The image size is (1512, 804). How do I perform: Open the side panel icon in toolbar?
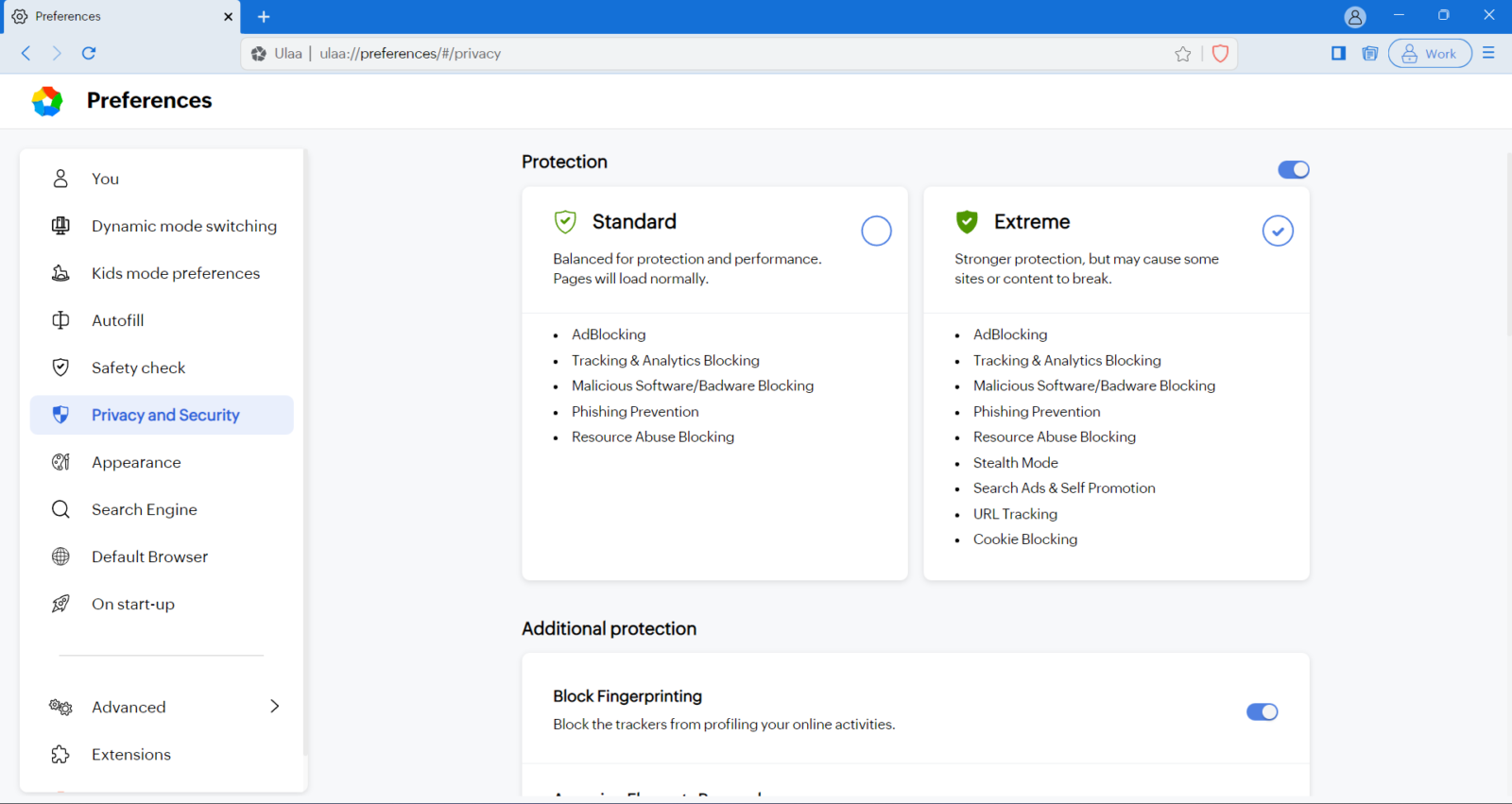[1338, 53]
